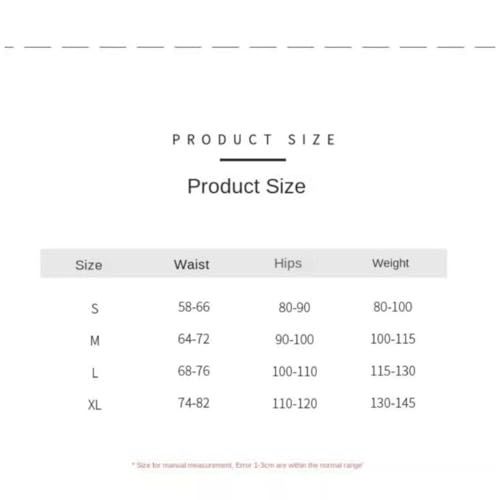The image size is (500, 500).
Task: Click waist value 74-82
Action: coord(194,403)
